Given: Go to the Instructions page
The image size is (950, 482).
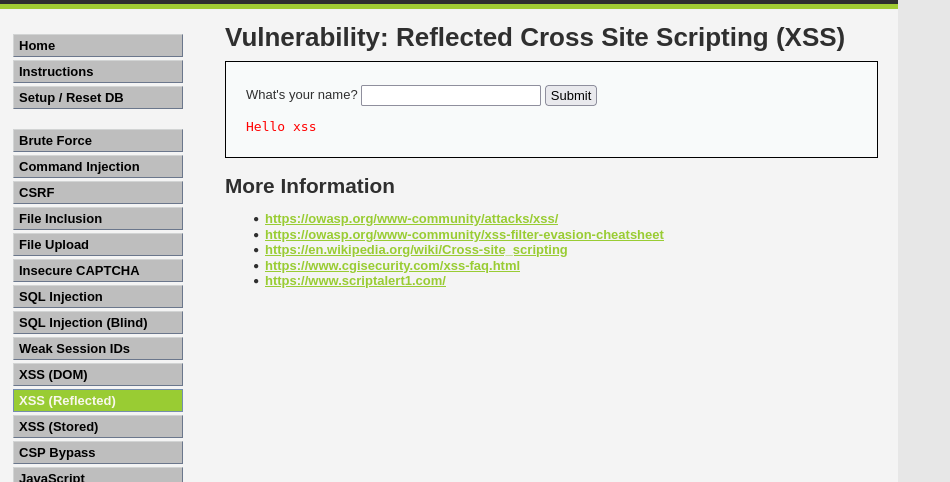Looking at the screenshot, I should tap(97, 72).
